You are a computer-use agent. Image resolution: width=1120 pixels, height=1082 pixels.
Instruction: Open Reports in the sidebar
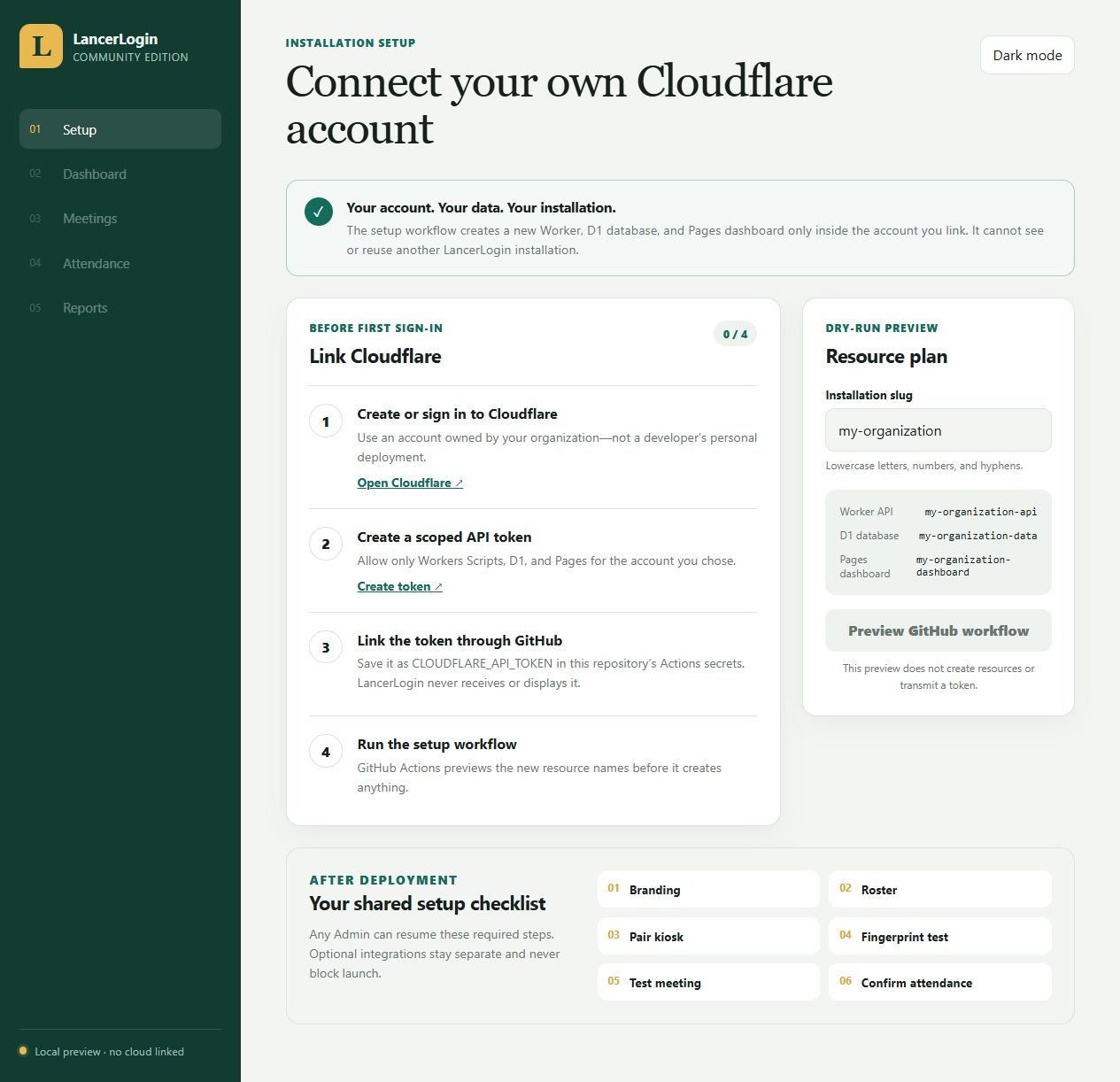120,307
